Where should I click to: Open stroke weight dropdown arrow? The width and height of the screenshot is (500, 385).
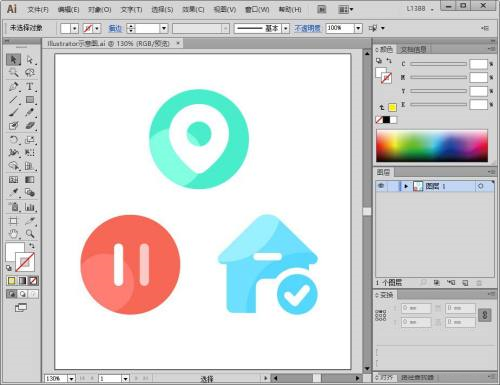click(164, 28)
